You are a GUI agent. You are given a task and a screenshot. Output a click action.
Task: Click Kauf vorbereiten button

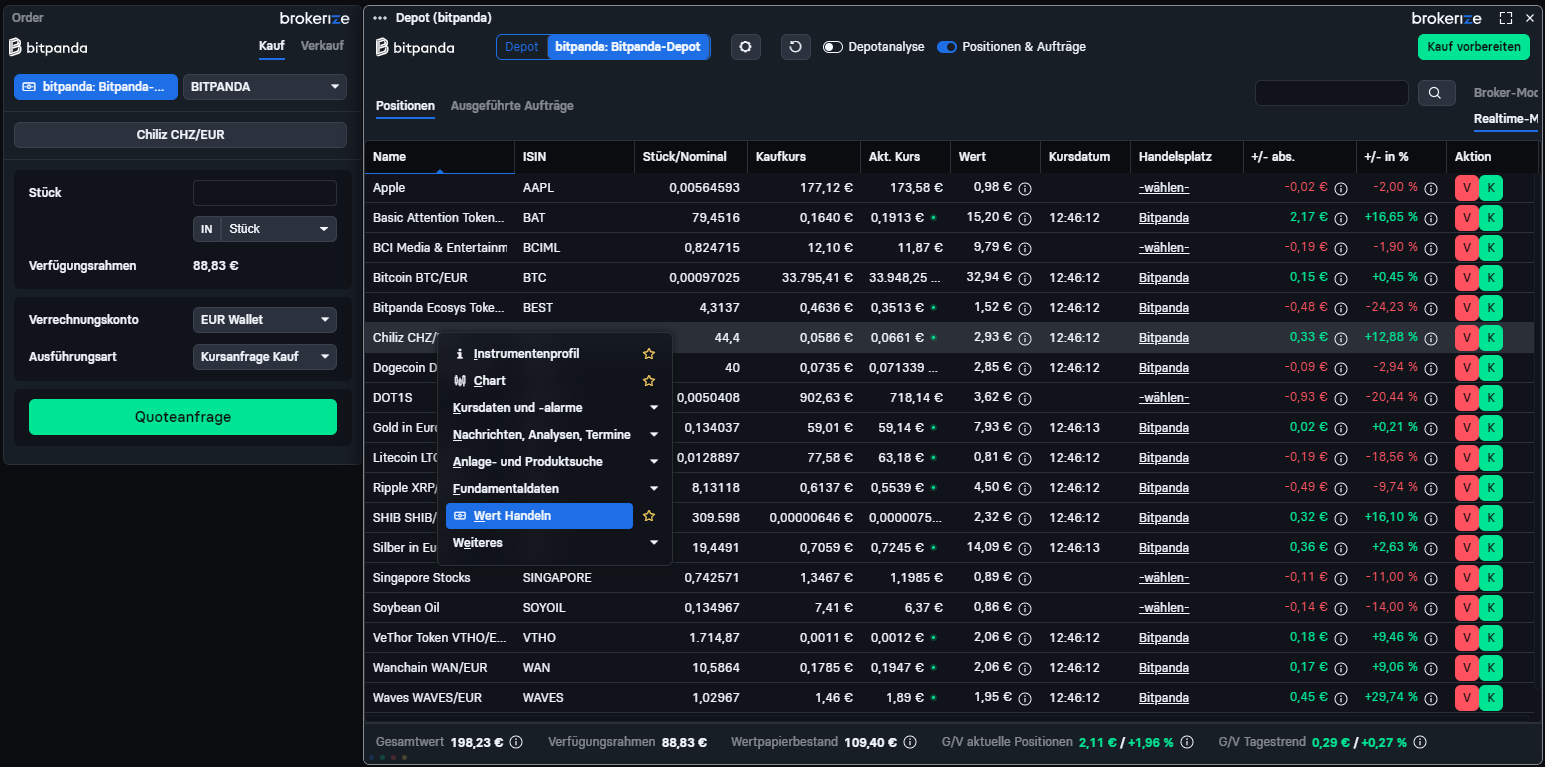point(1474,47)
